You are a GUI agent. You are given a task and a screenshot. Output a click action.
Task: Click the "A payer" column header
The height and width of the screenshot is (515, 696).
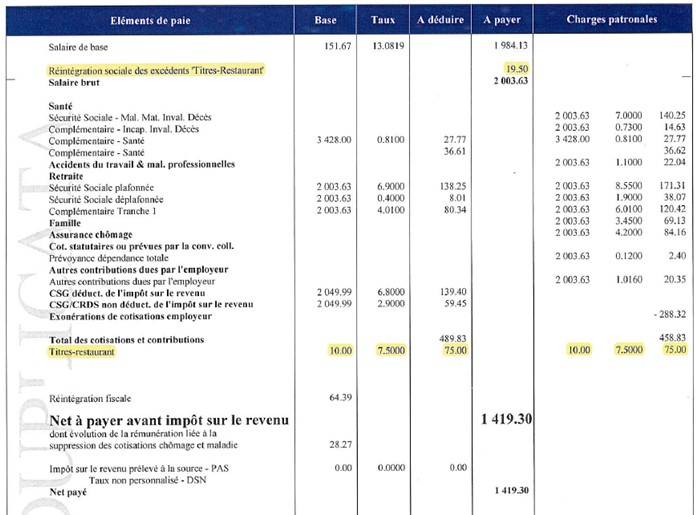502,20
